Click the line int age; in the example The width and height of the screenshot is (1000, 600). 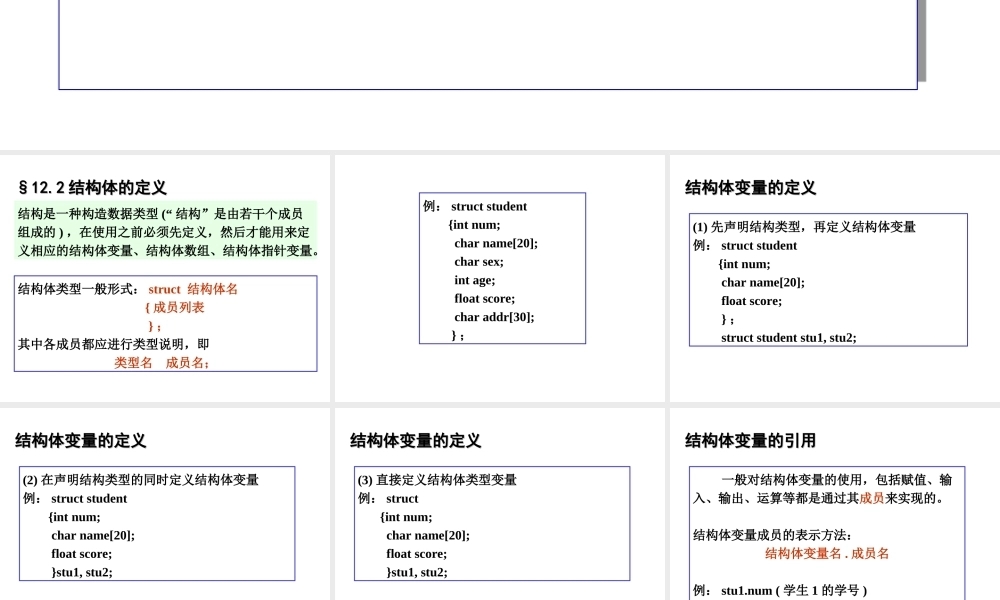pyautogui.click(x=474, y=280)
